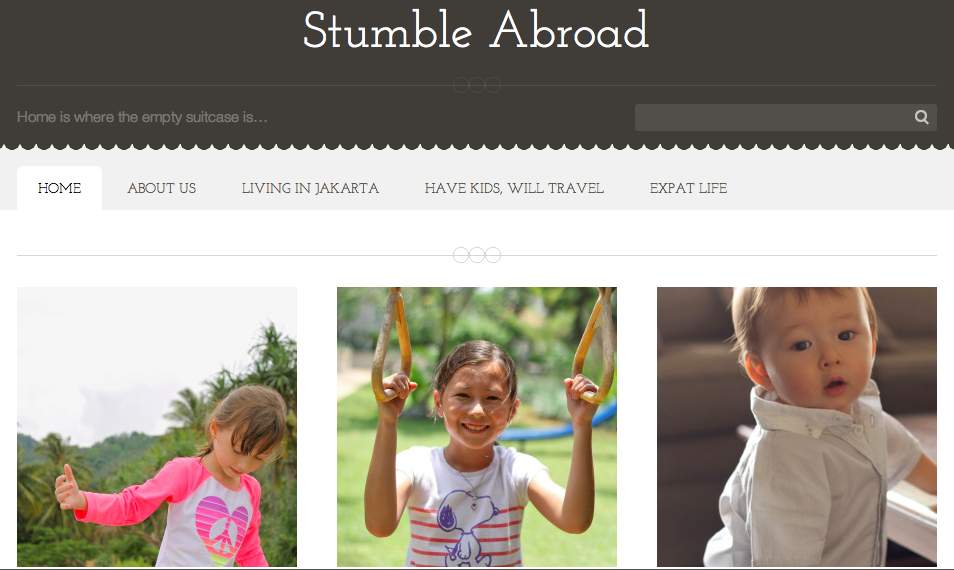The image size is (954, 570).
Task: Select the HOME tab
Action: (x=59, y=188)
